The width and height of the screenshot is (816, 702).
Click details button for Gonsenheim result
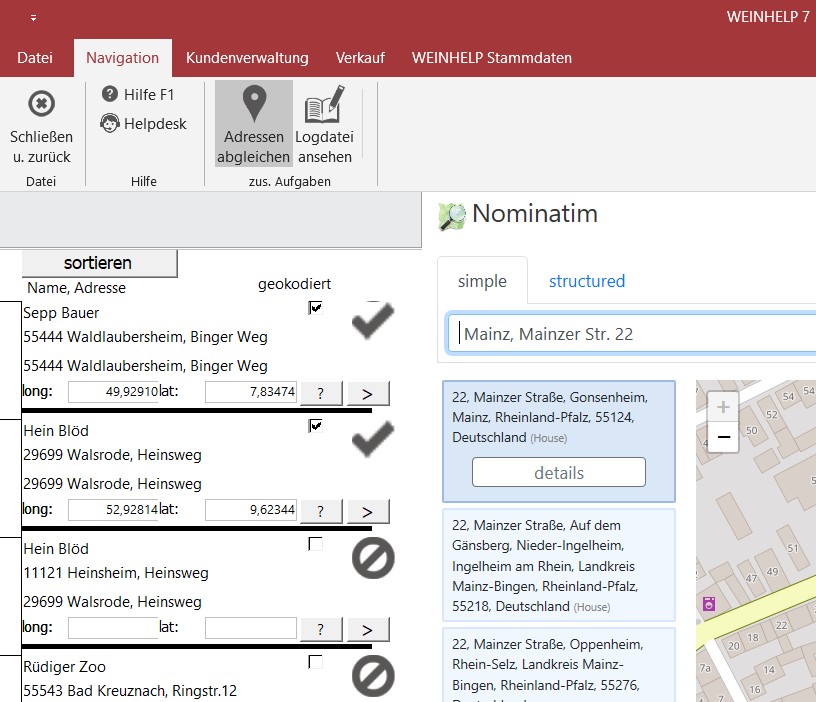(558, 473)
